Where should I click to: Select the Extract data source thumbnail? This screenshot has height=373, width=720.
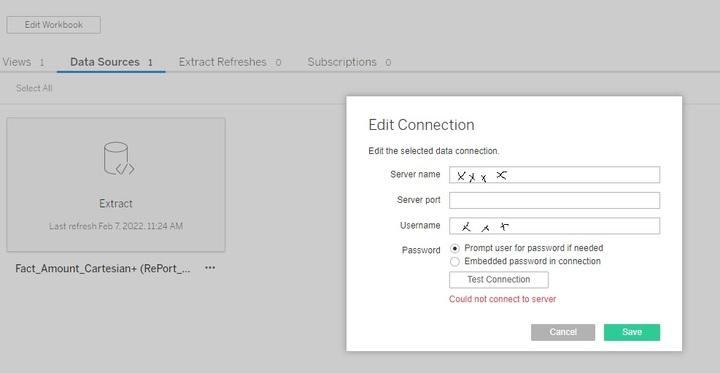tap(116, 185)
